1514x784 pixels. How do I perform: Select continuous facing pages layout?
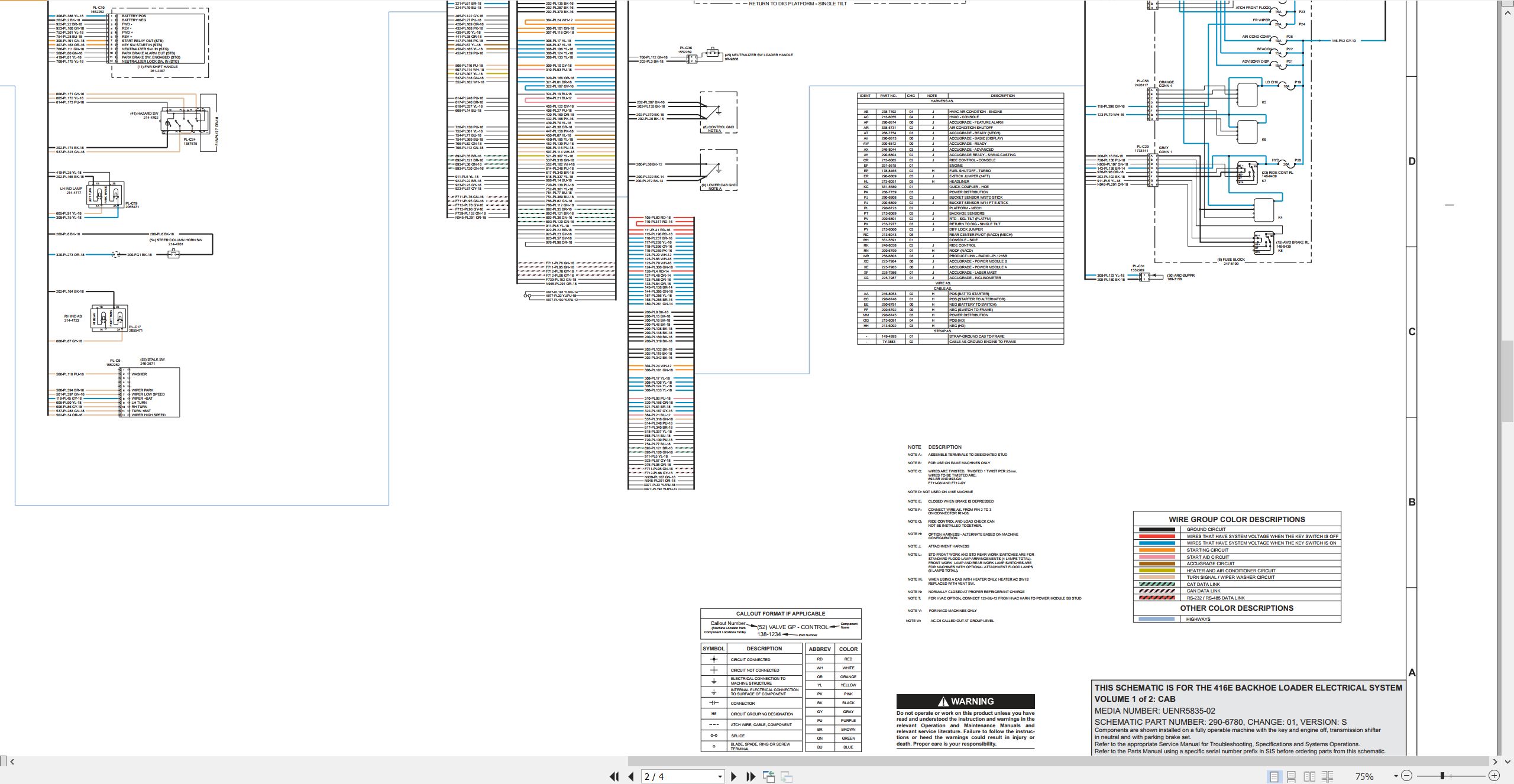click(x=1328, y=776)
